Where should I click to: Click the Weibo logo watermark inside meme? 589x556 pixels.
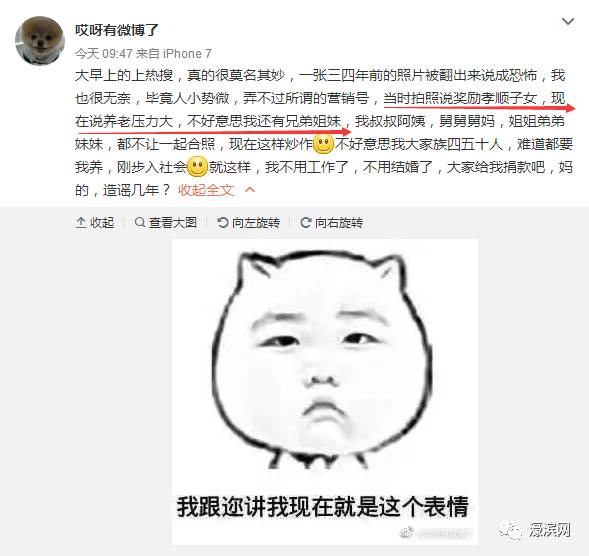coord(407,532)
